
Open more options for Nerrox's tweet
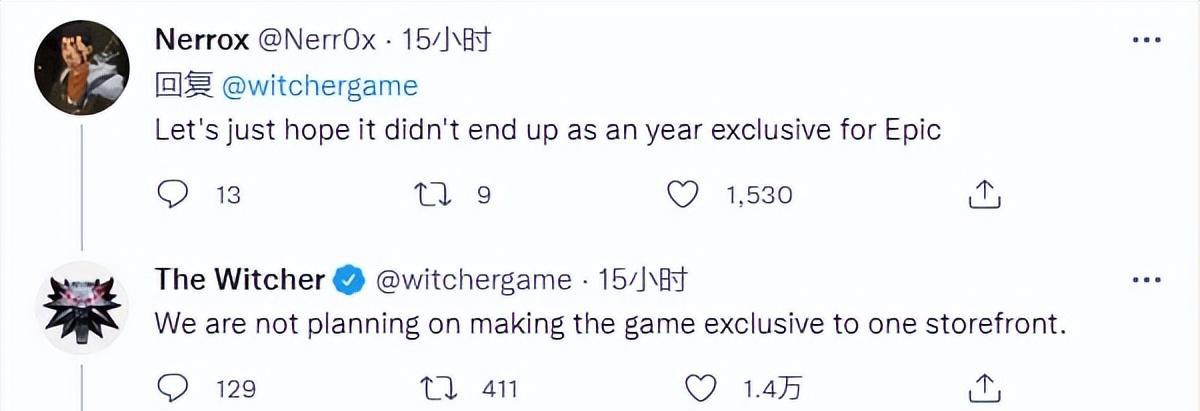1146,41
